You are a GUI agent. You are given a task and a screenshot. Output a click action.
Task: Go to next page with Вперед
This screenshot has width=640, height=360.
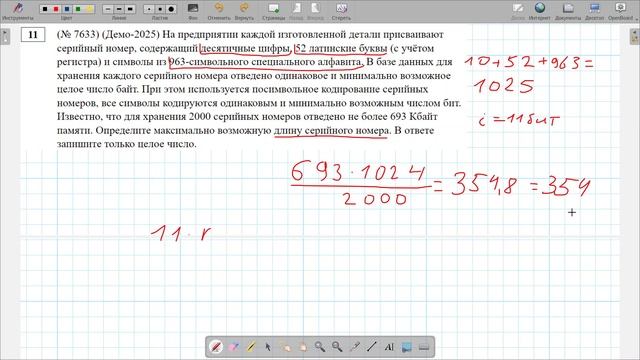click(x=315, y=11)
